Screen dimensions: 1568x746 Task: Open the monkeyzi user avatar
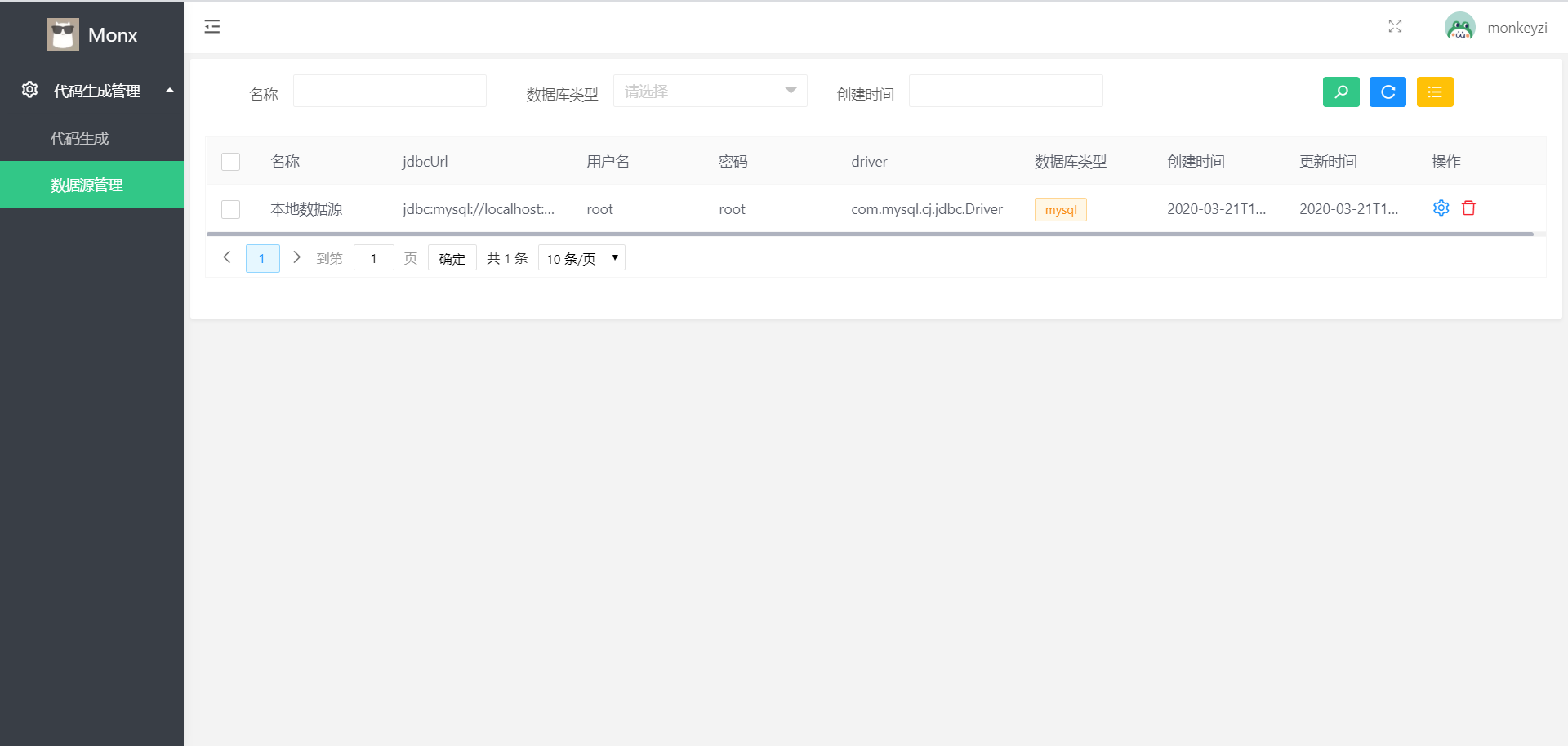click(1459, 27)
